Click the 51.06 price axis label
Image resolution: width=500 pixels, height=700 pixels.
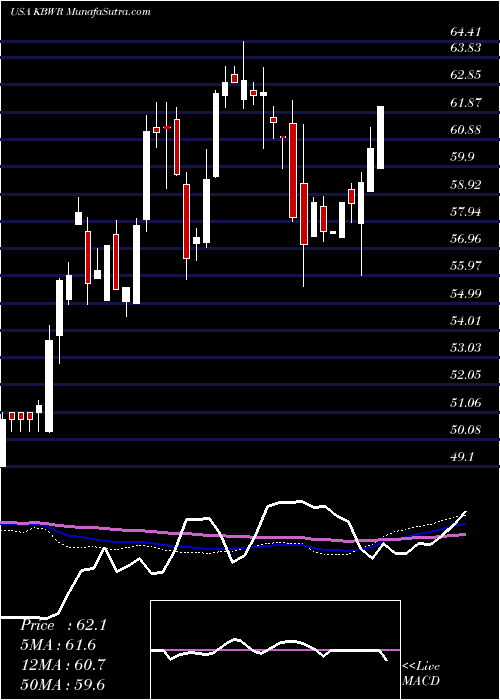(x=465, y=403)
